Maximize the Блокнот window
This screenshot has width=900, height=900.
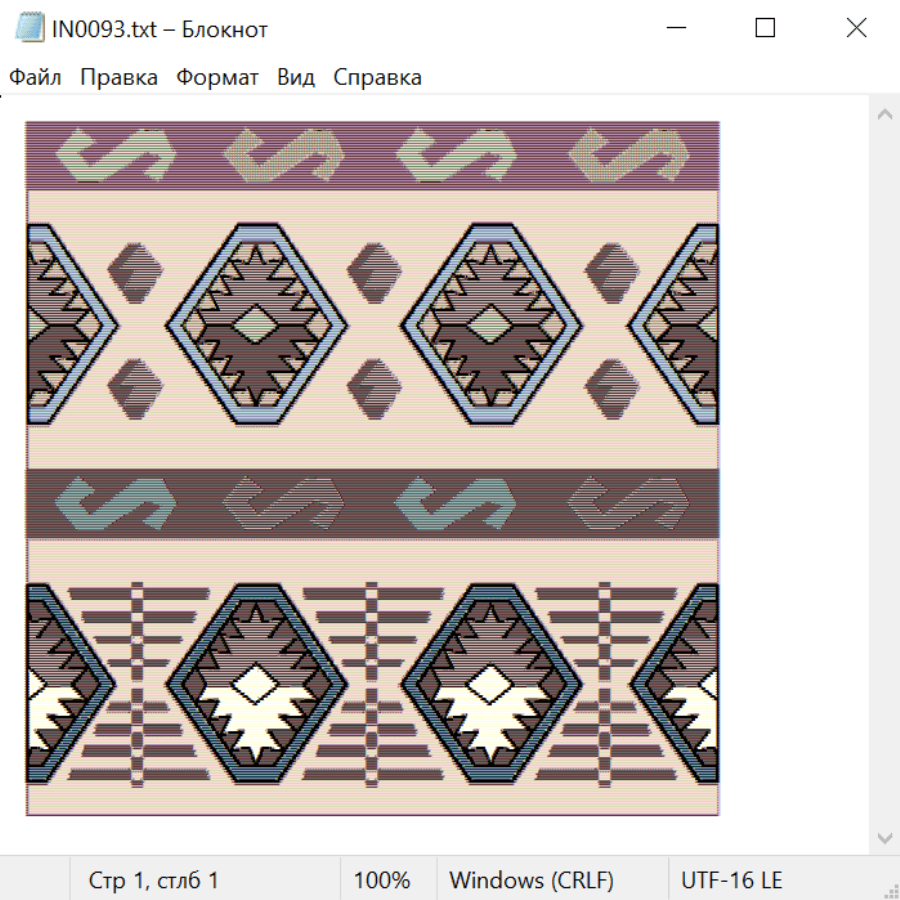tap(765, 28)
